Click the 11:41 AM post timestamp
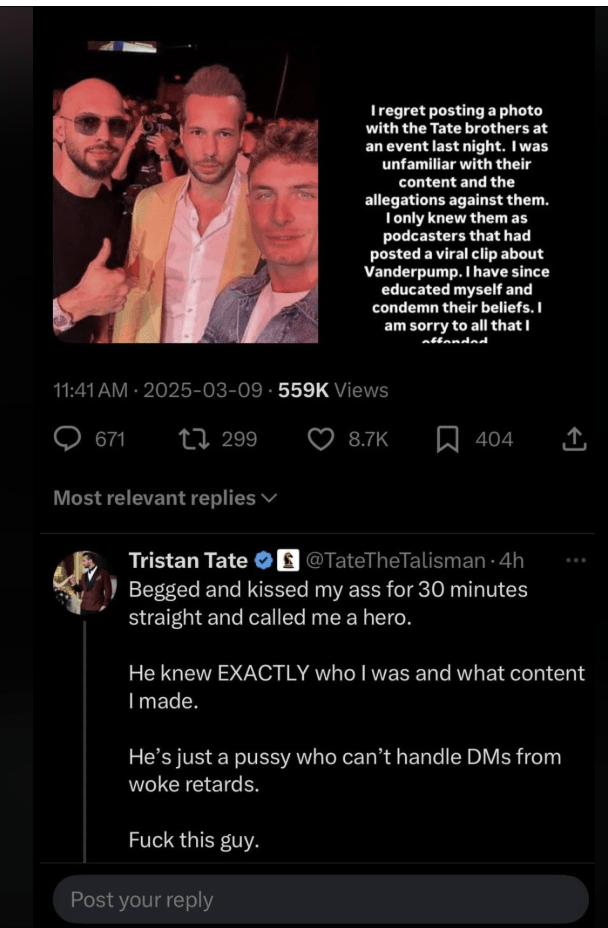The image size is (608, 928). [90, 390]
